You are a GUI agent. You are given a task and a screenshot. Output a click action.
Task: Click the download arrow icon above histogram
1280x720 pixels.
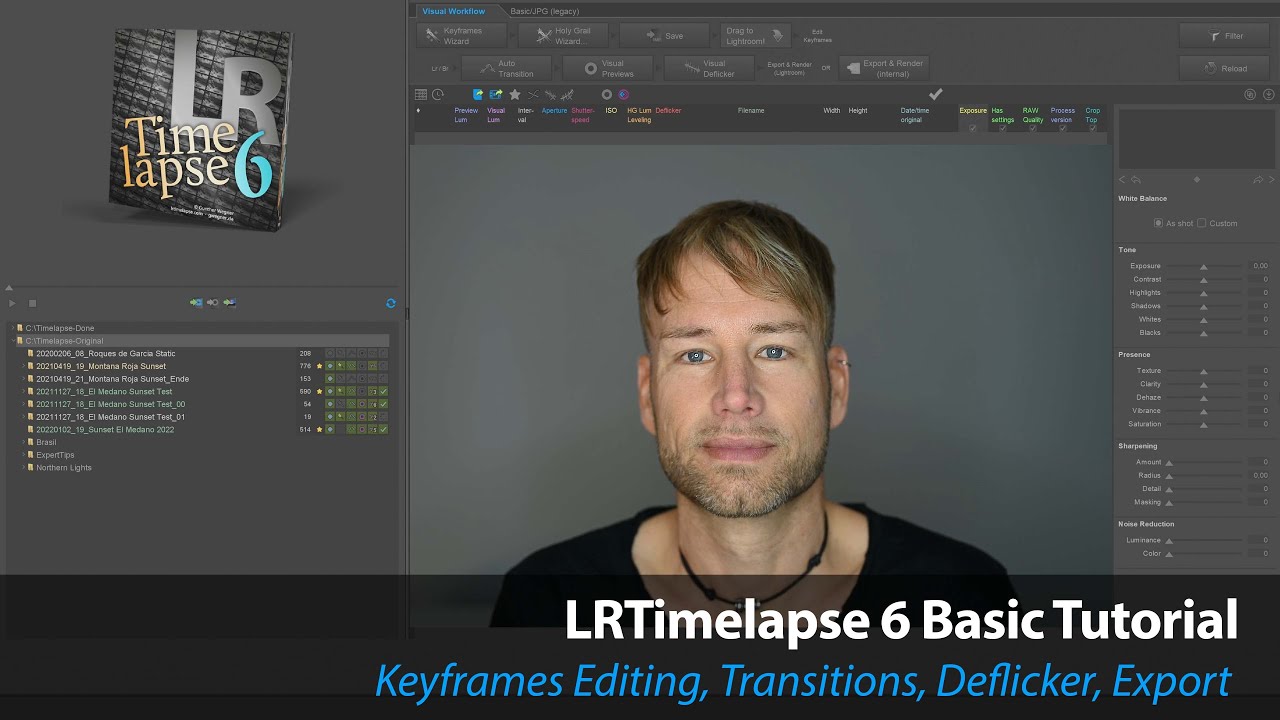click(1269, 95)
